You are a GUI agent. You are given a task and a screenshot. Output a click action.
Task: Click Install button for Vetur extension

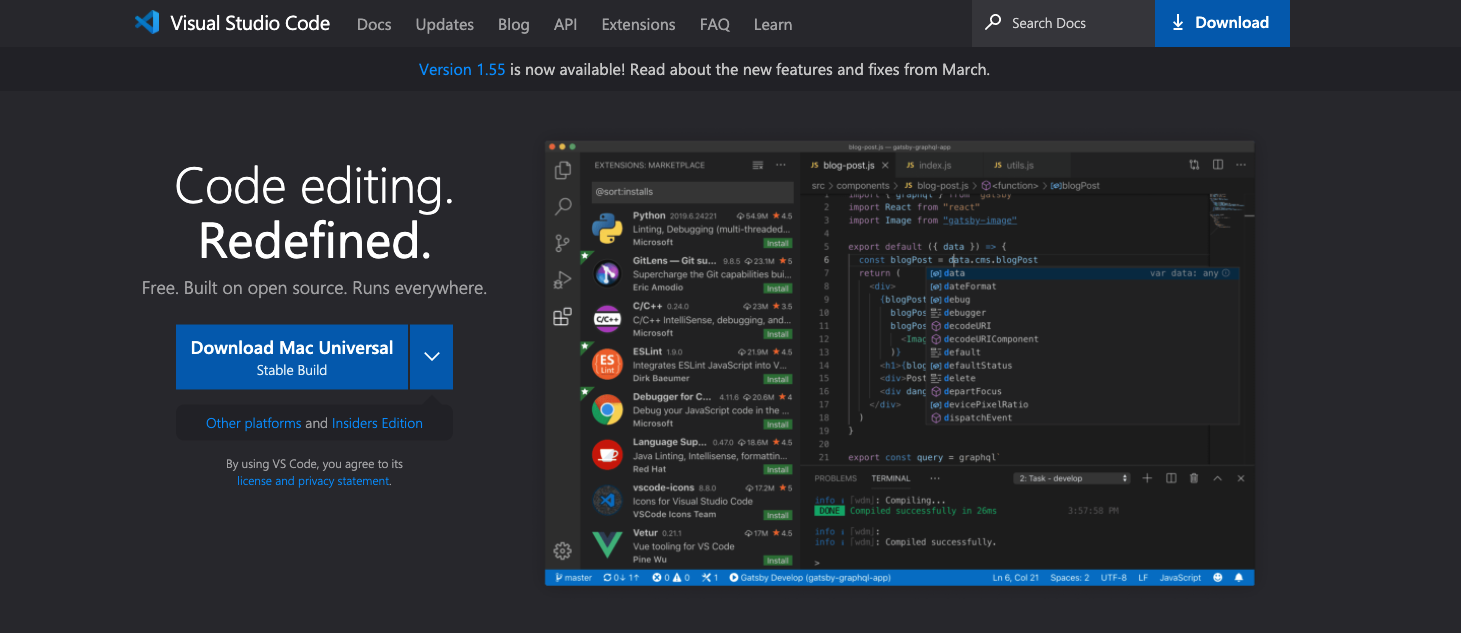pyautogui.click(x=778, y=560)
